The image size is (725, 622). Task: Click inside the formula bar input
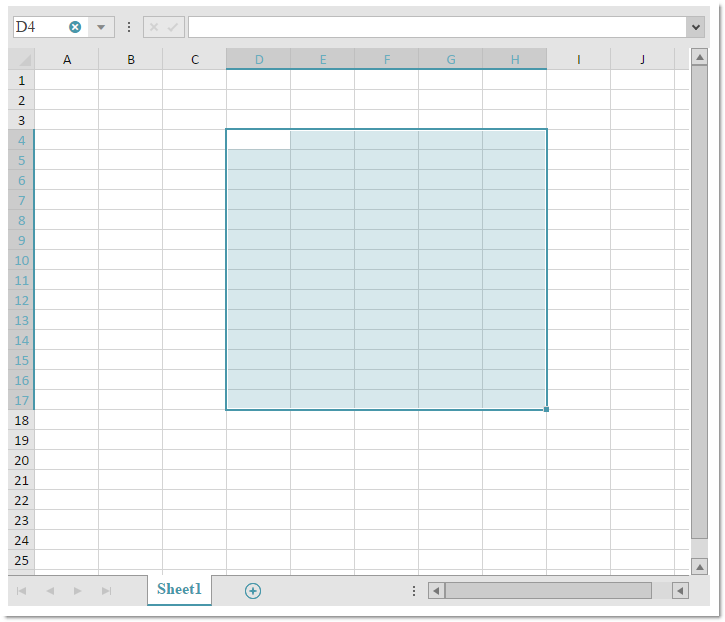436,27
